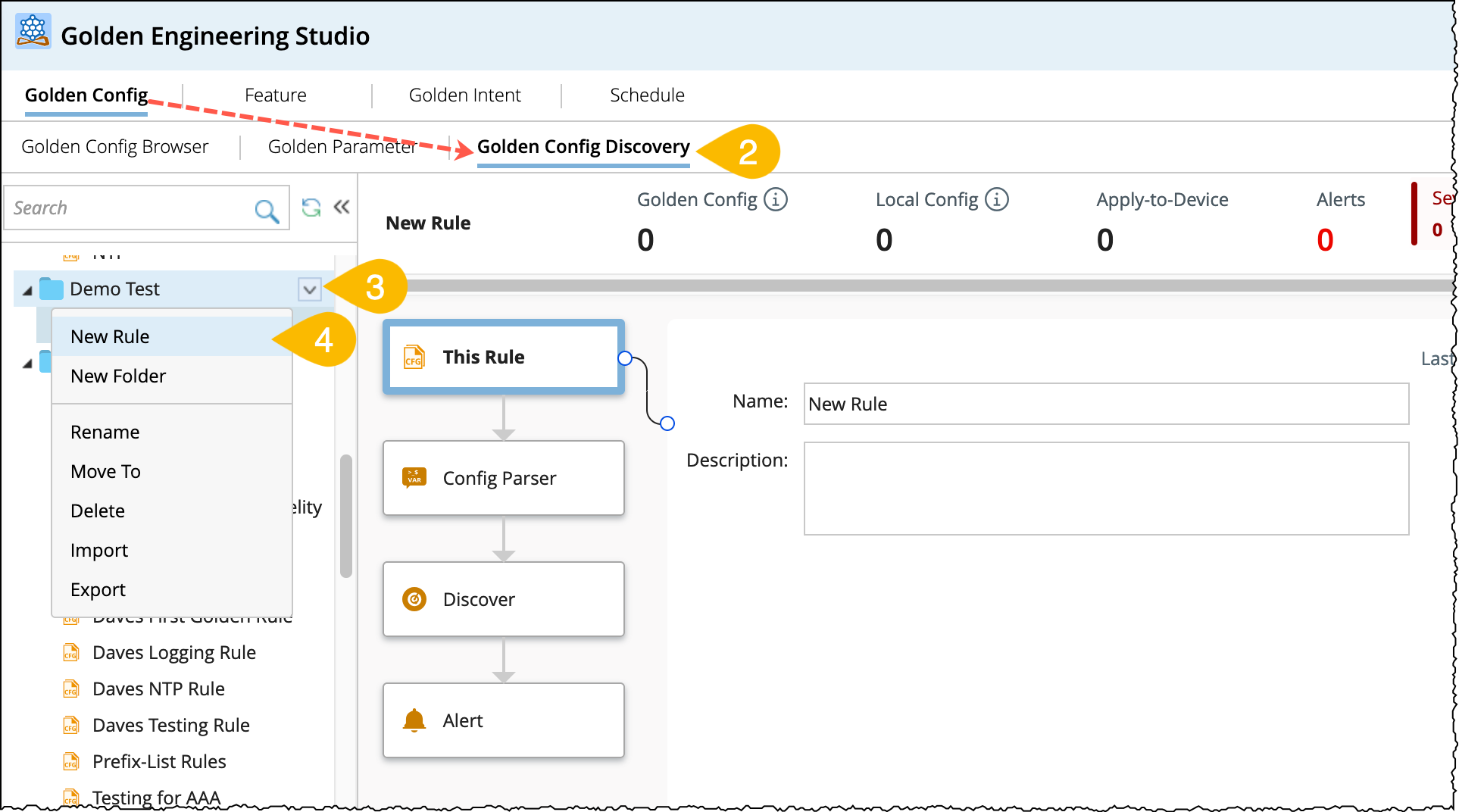1459x812 pixels.
Task: Open the Demo Test folder dropdown arrow
Action: 309,289
